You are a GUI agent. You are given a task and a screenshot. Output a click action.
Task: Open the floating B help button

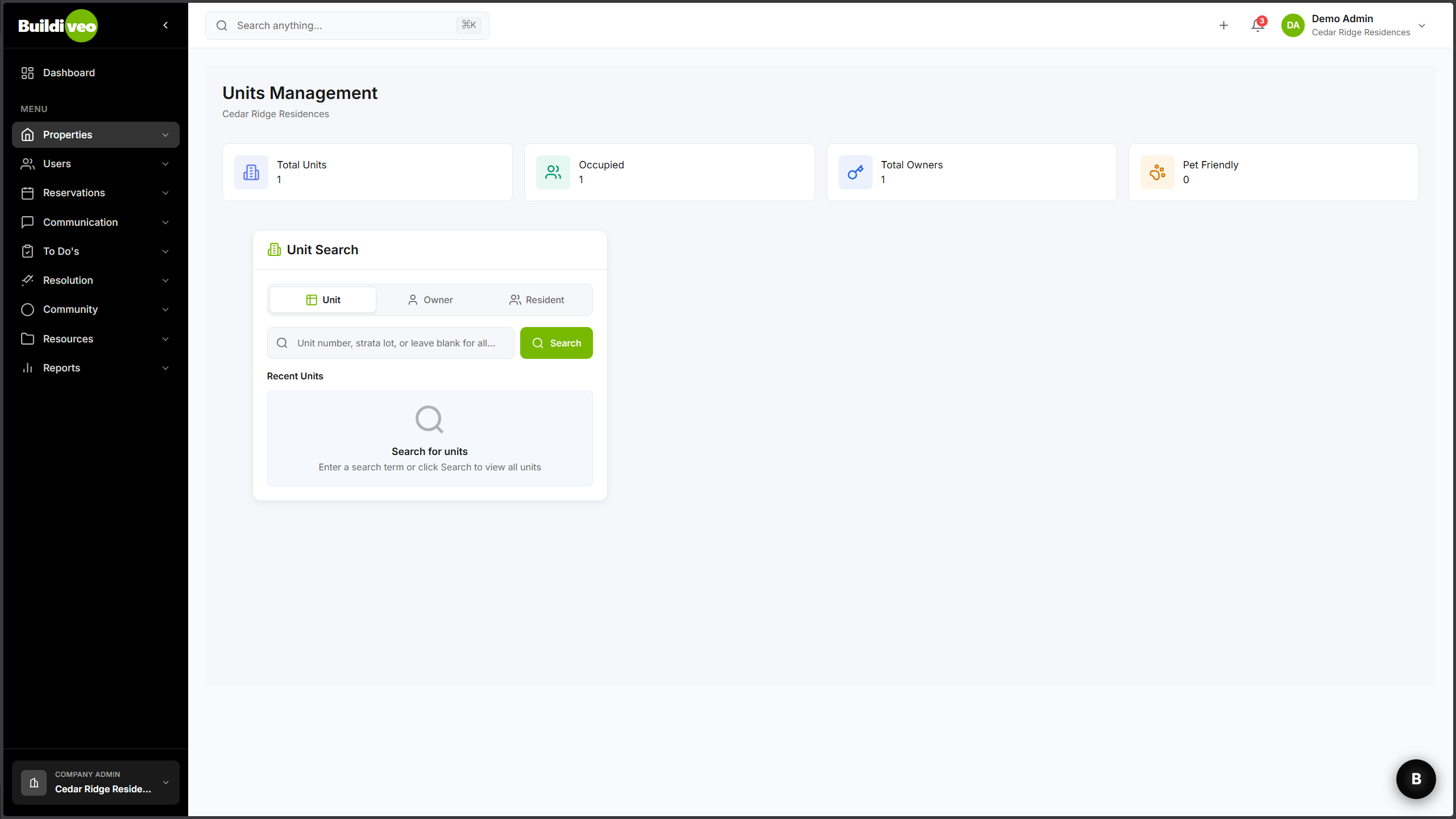[1416, 779]
